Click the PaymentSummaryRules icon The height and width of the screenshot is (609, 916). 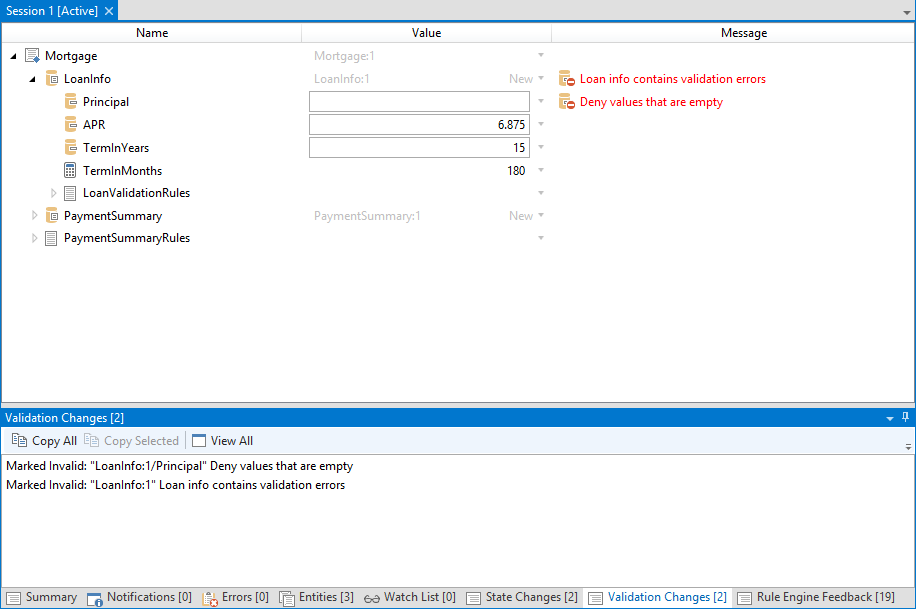pyautogui.click(x=52, y=238)
